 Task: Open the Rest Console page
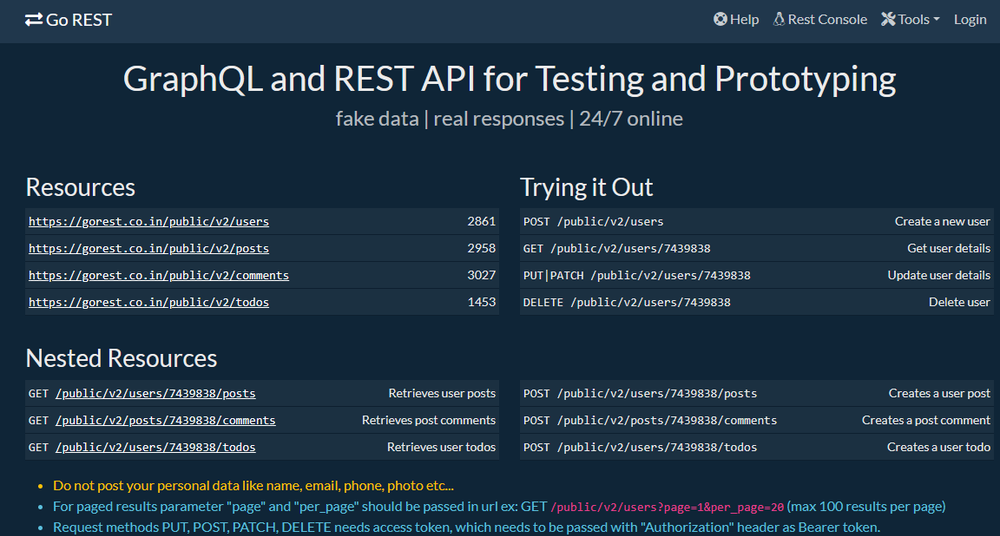pos(820,20)
